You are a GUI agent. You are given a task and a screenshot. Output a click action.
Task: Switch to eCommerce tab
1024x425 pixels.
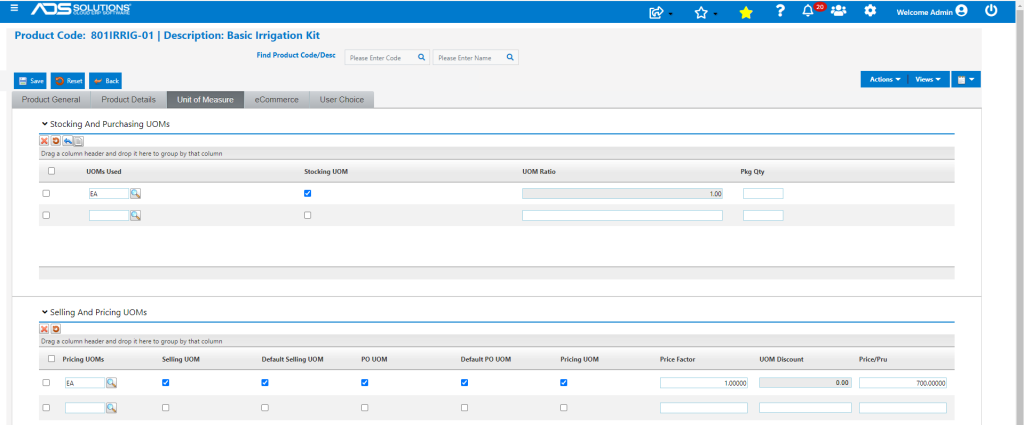point(276,100)
